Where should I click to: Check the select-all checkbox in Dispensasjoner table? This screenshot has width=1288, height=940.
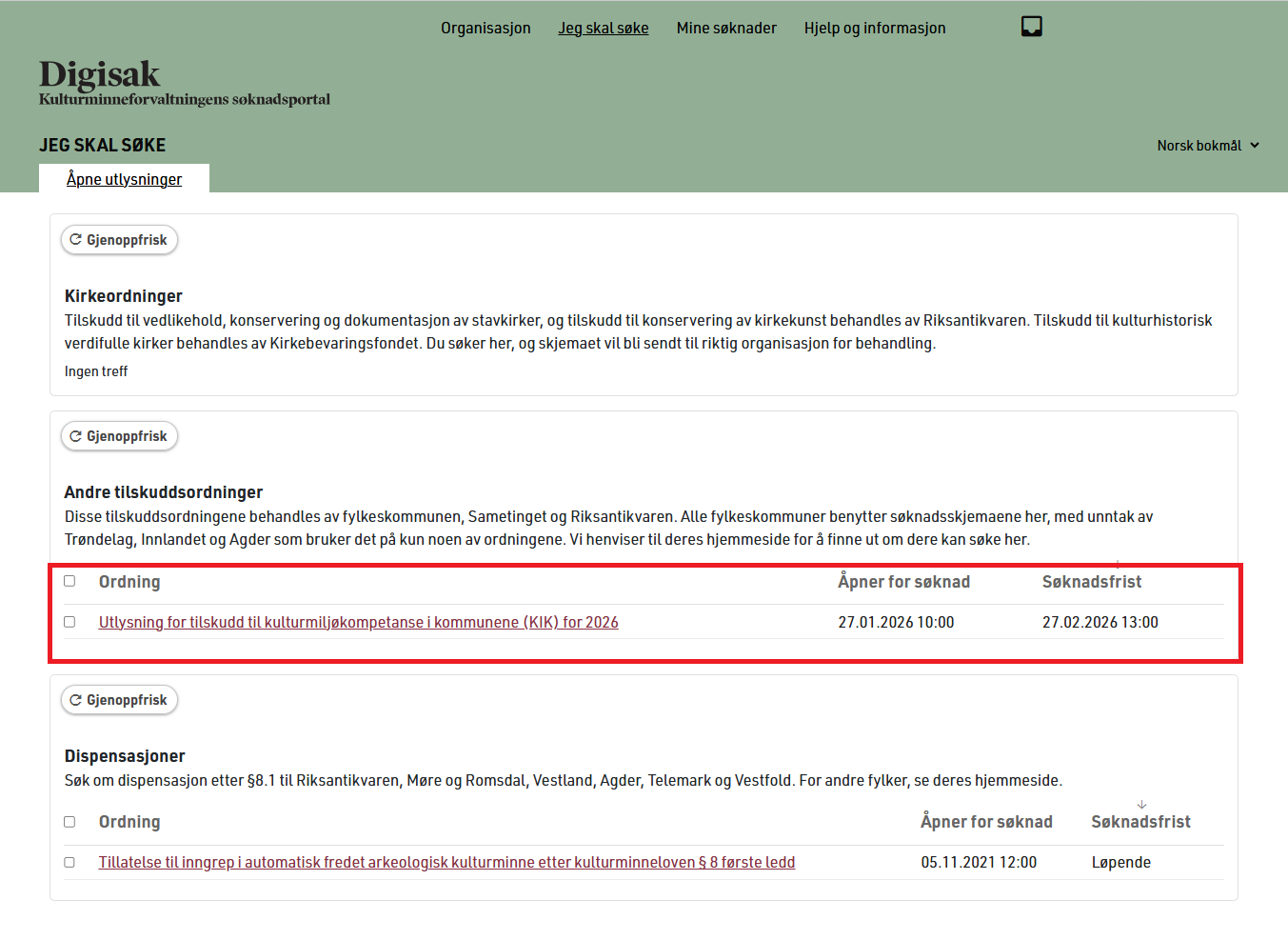coord(69,820)
